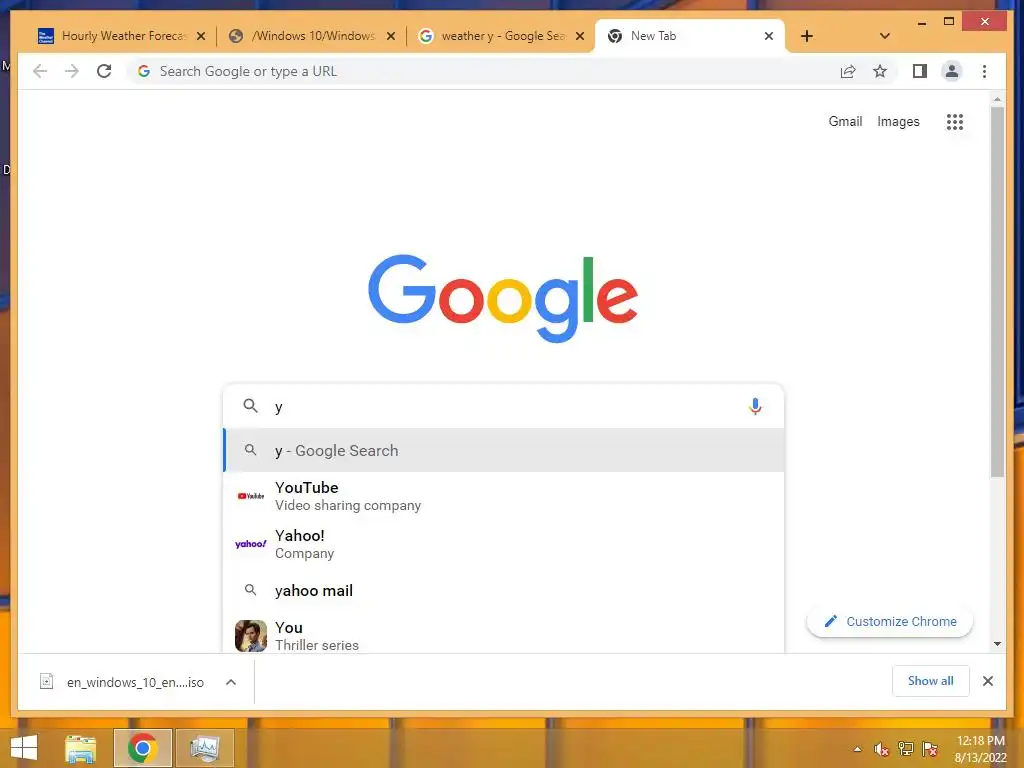Choose the YouTube suggestion
The height and width of the screenshot is (768, 1024).
coord(504,496)
